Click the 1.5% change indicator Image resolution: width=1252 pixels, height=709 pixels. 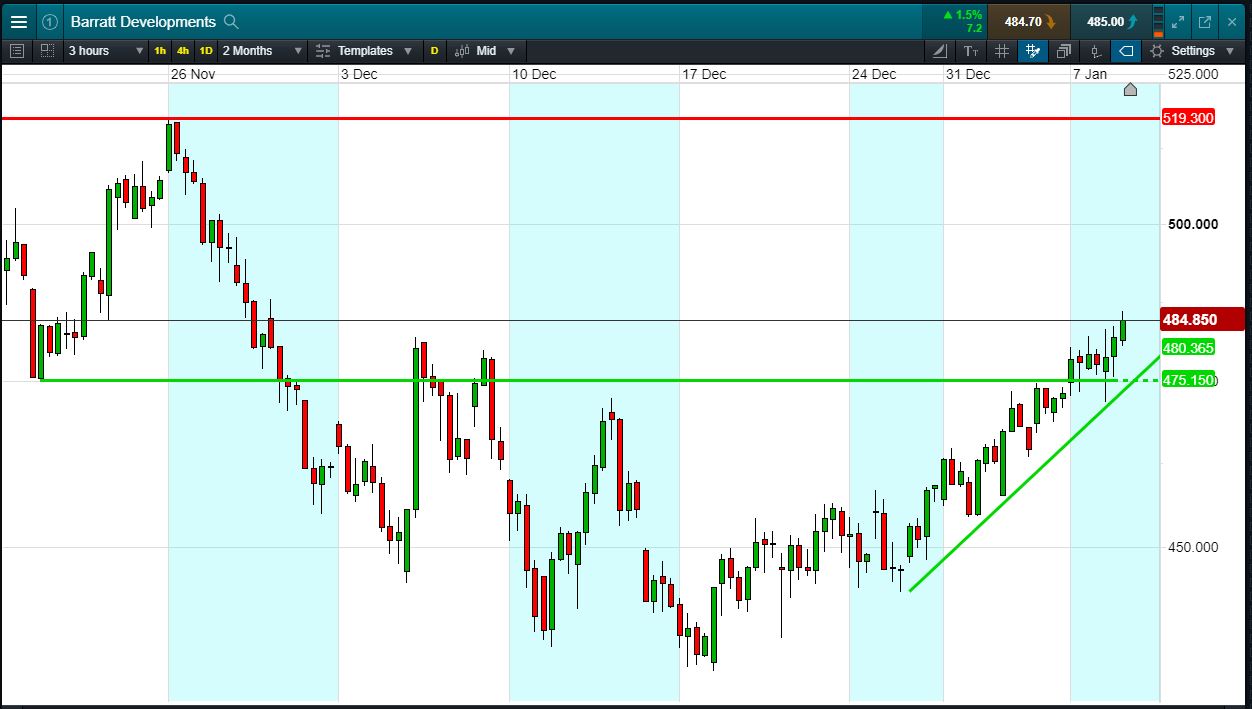point(963,14)
